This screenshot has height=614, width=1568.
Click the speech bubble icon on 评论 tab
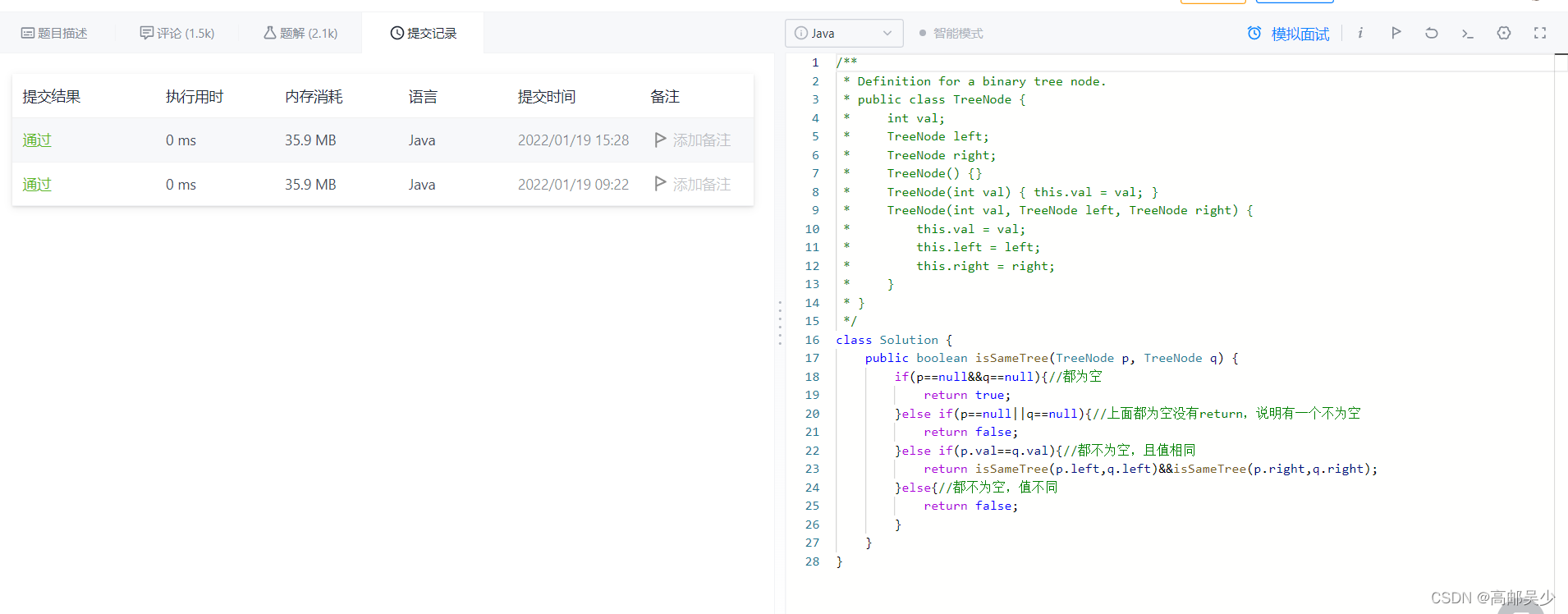coord(147,33)
